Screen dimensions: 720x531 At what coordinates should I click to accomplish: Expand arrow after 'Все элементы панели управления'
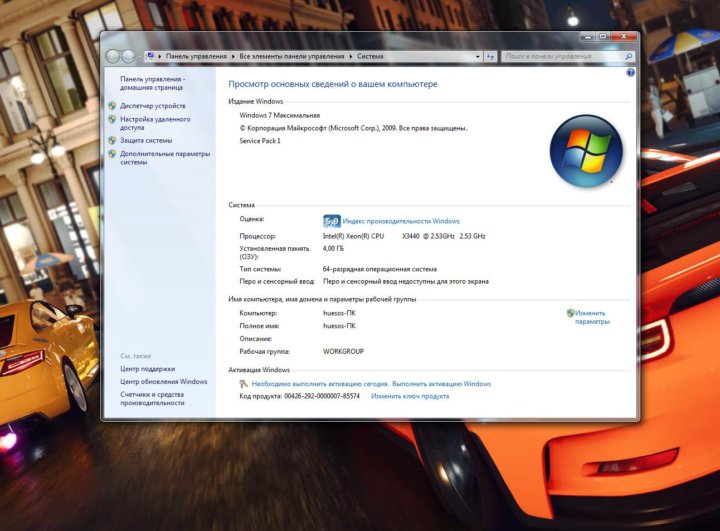pos(351,56)
